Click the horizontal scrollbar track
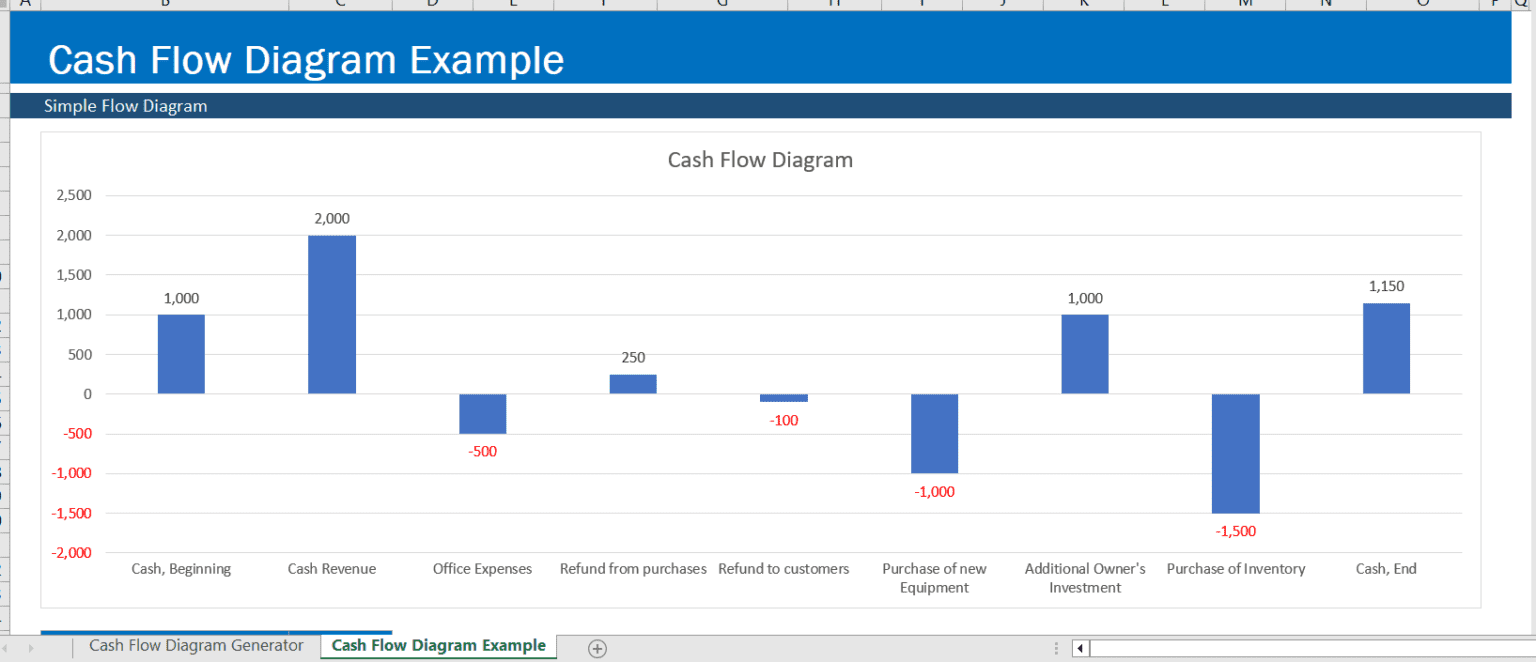The height and width of the screenshot is (662, 1536). tap(1300, 648)
